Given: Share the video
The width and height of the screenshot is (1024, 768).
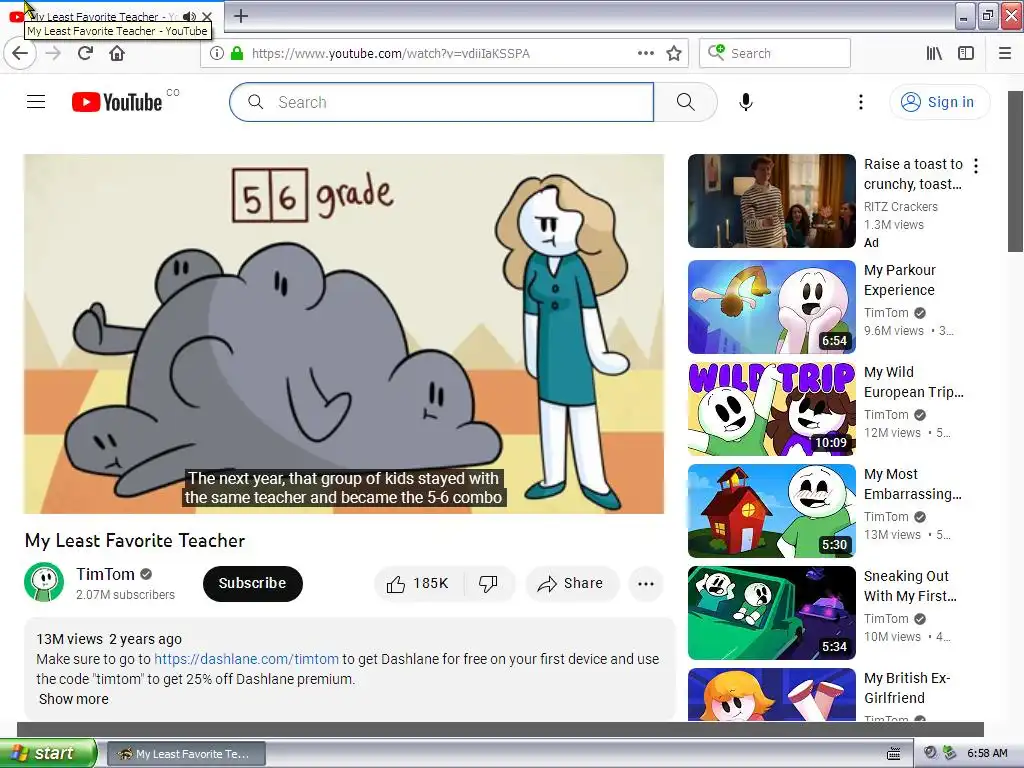Looking at the screenshot, I should (571, 583).
